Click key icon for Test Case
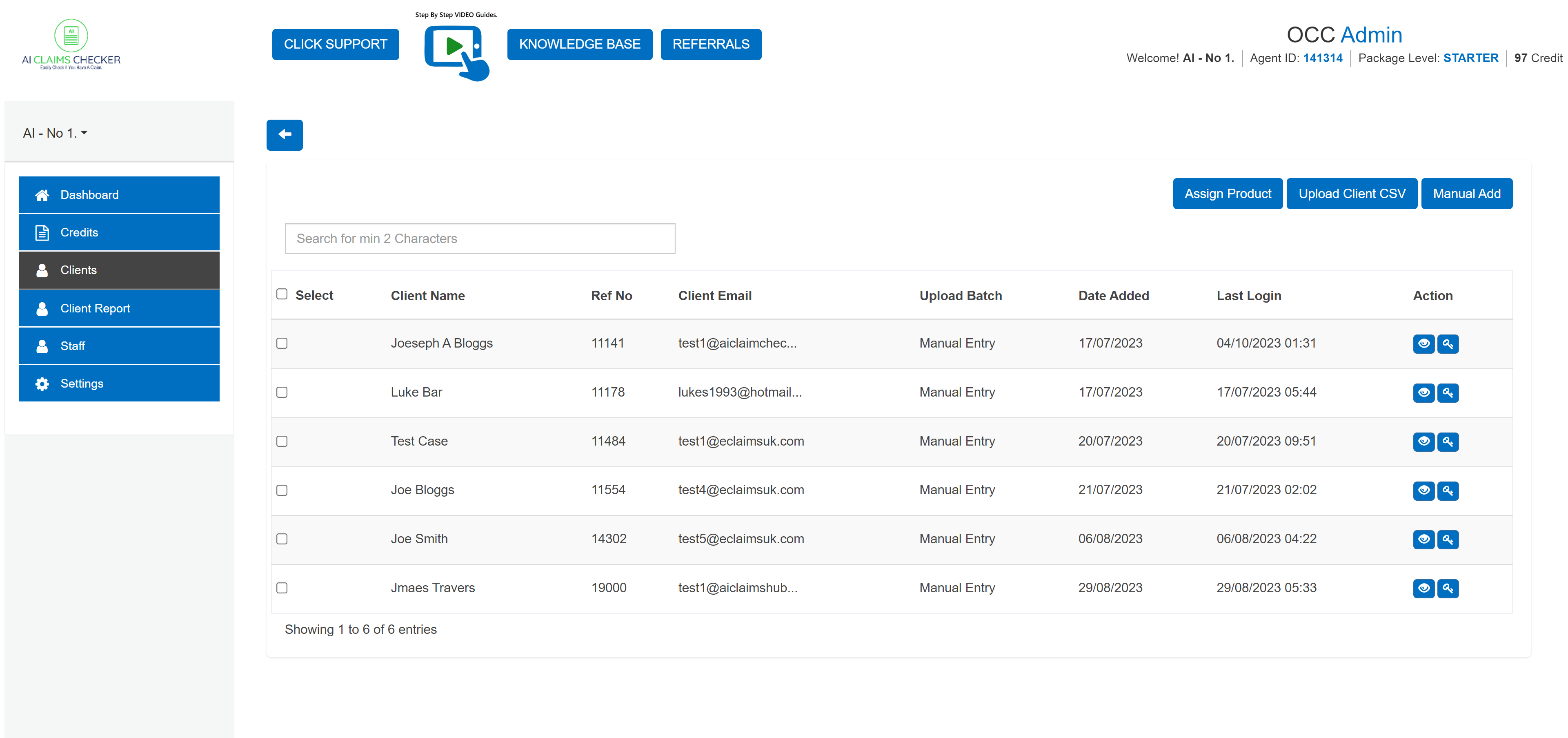The height and width of the screenshot is (738, 1568). [1448, 441]
